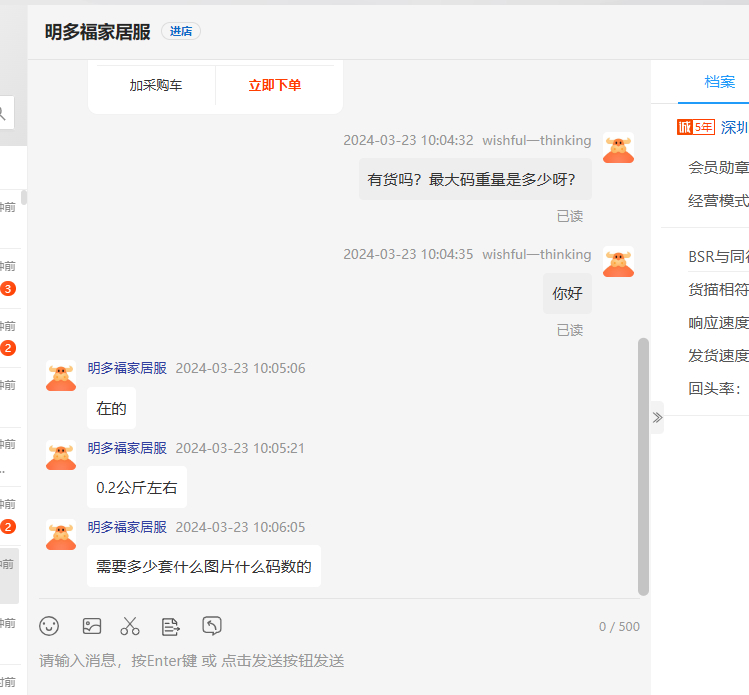Select the scissors screenshot tool
The width and height of the screenshot is (749, 695).
click(x=130, y=626)
